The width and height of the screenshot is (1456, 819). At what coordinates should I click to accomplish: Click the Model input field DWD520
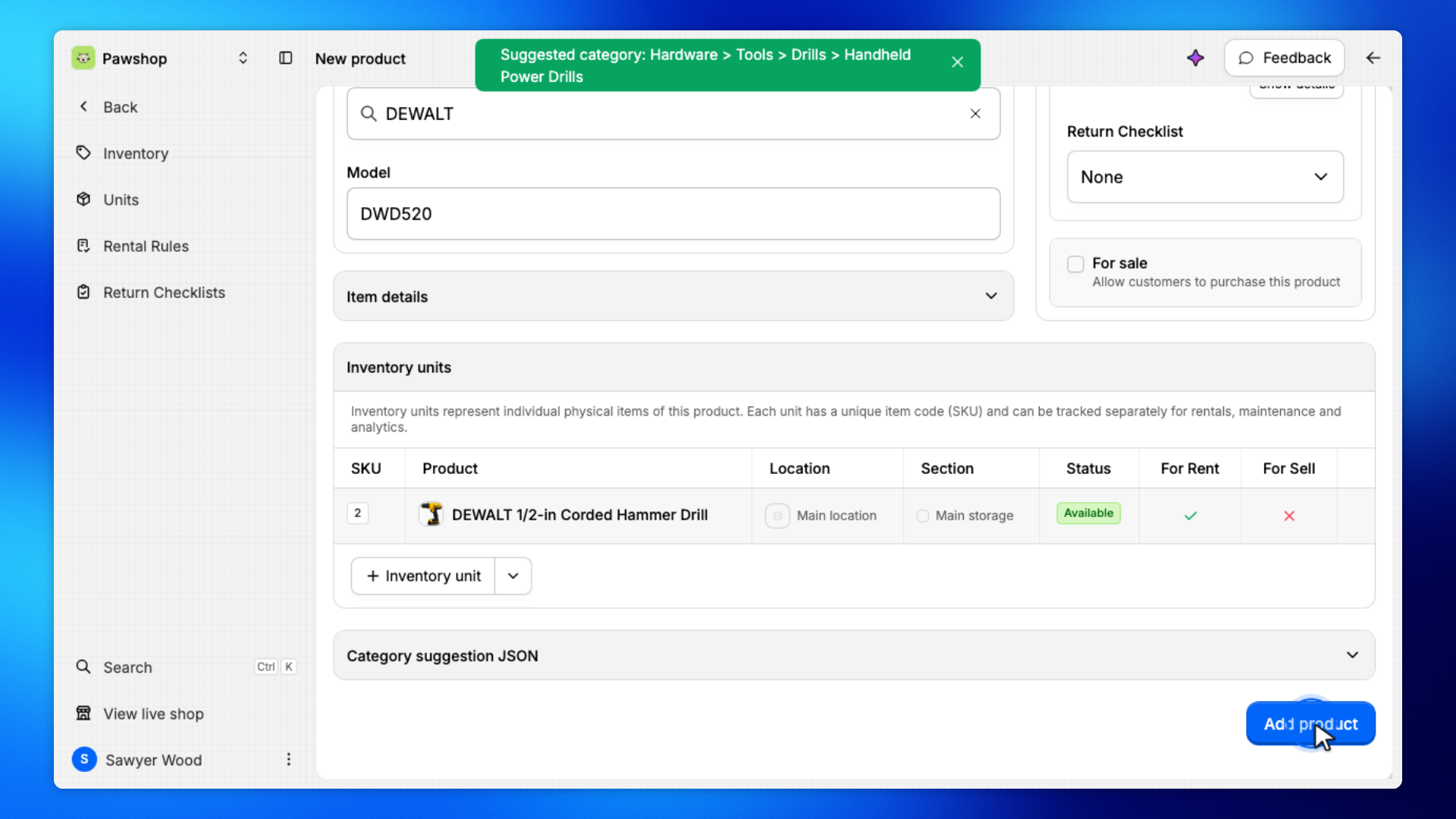[x=673, y=214]
